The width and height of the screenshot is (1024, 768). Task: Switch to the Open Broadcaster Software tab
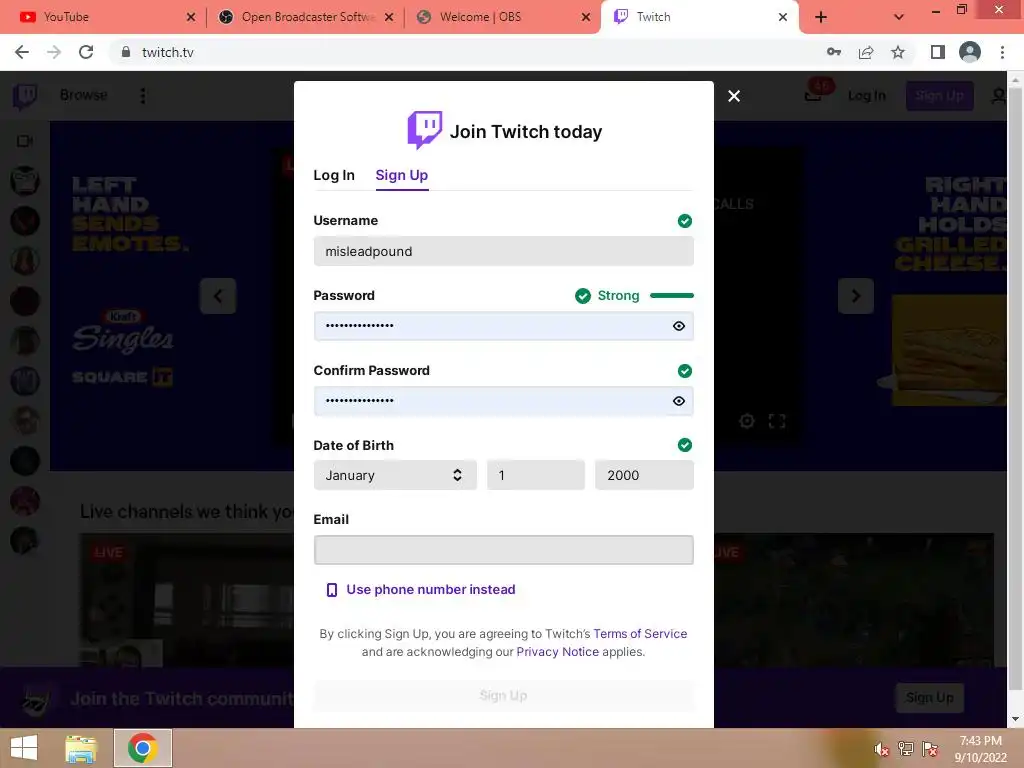308,17
